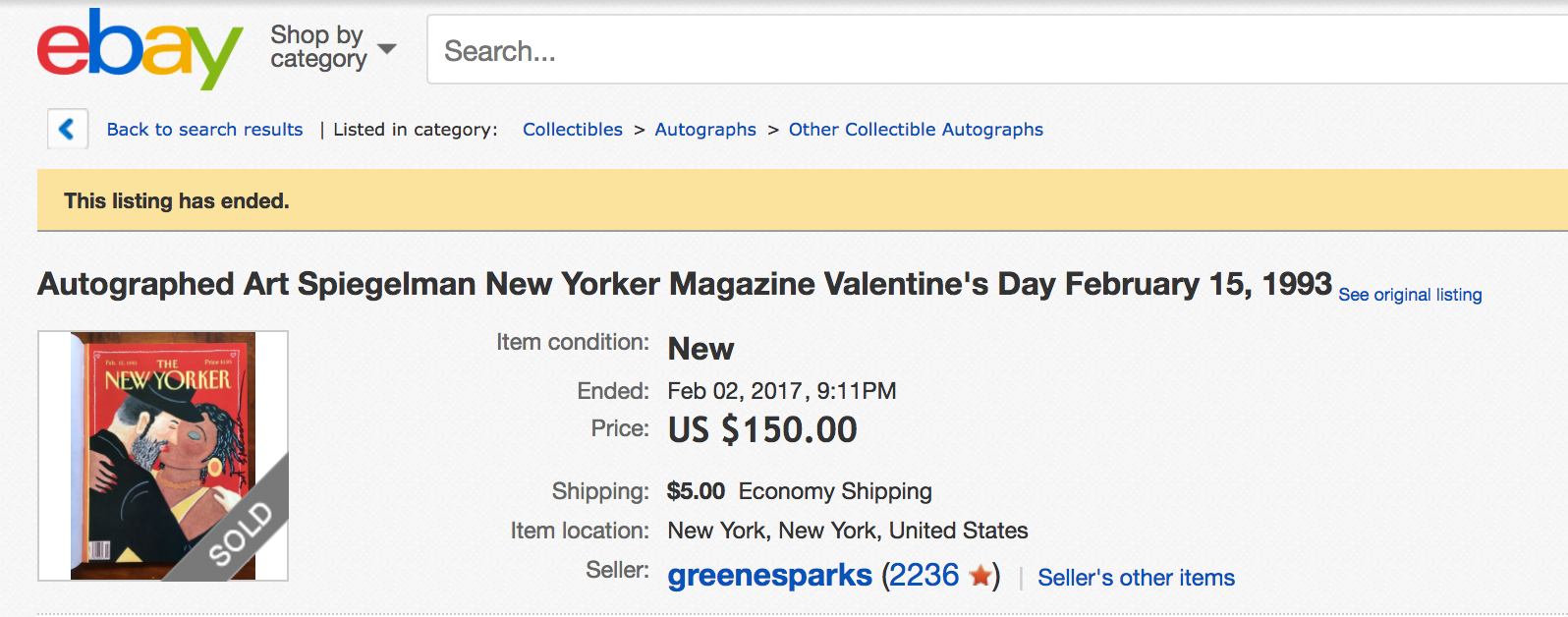The height and width of the screenshot is (617, 1568).
Task: Click the "This listing has ended" banner
Action: click(x=177, y=201)
